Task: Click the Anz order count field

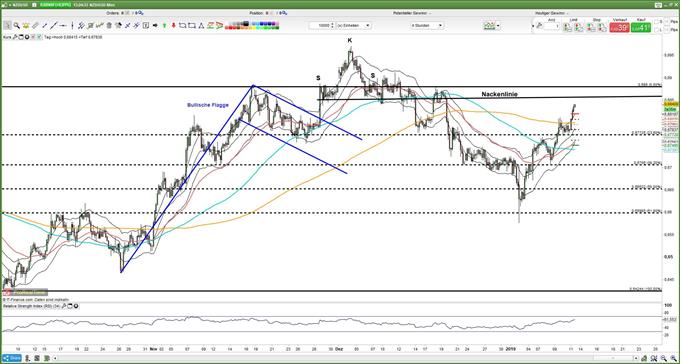Action: click(x=552, y=26)
